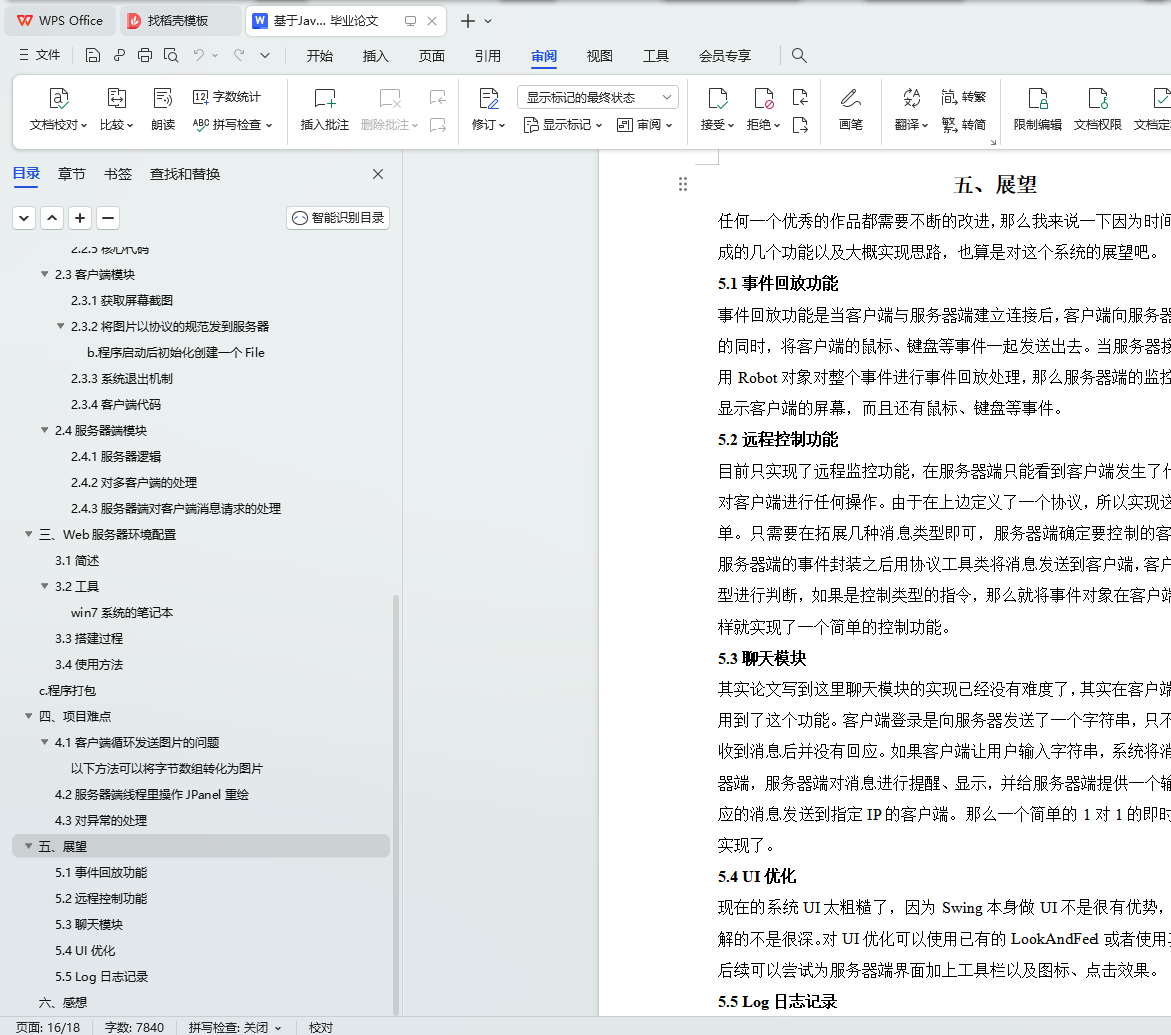This screenshot has width=1171, height=1035.
Task: Collapse the 五、展望 outline node
Action: (28, 846)
